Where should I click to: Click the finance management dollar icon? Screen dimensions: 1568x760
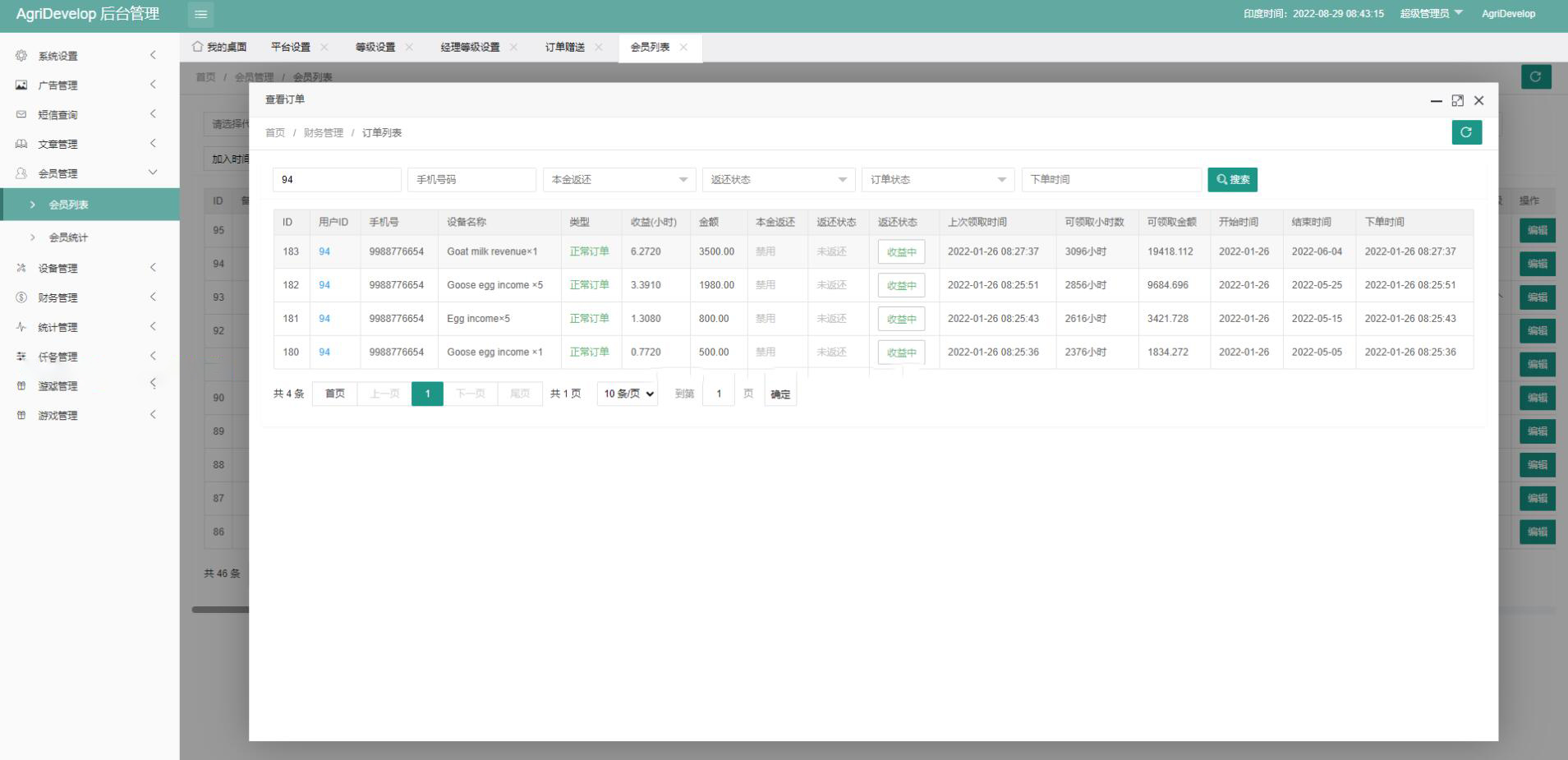click(21, 297)
